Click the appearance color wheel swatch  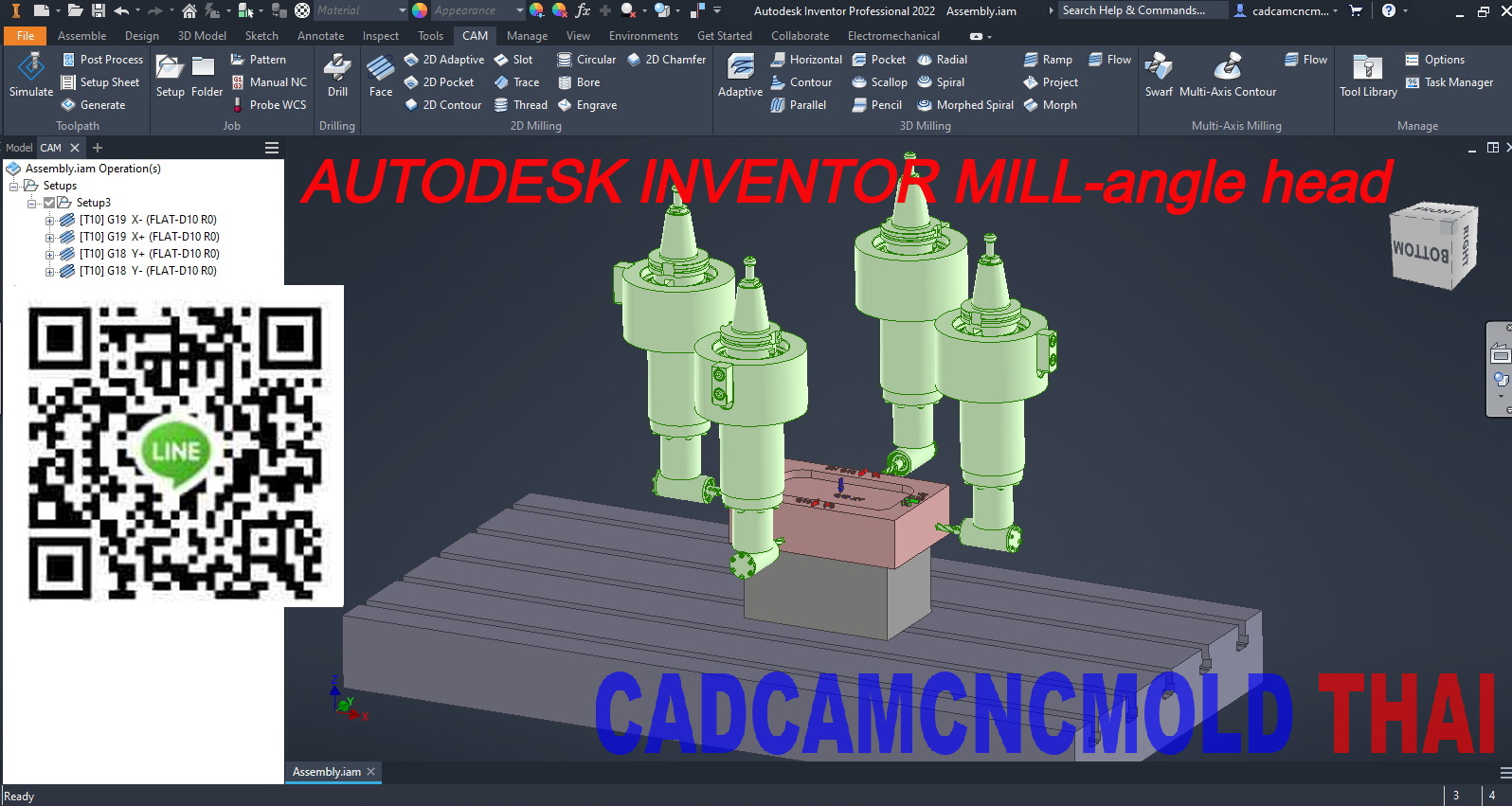[420, 10]
